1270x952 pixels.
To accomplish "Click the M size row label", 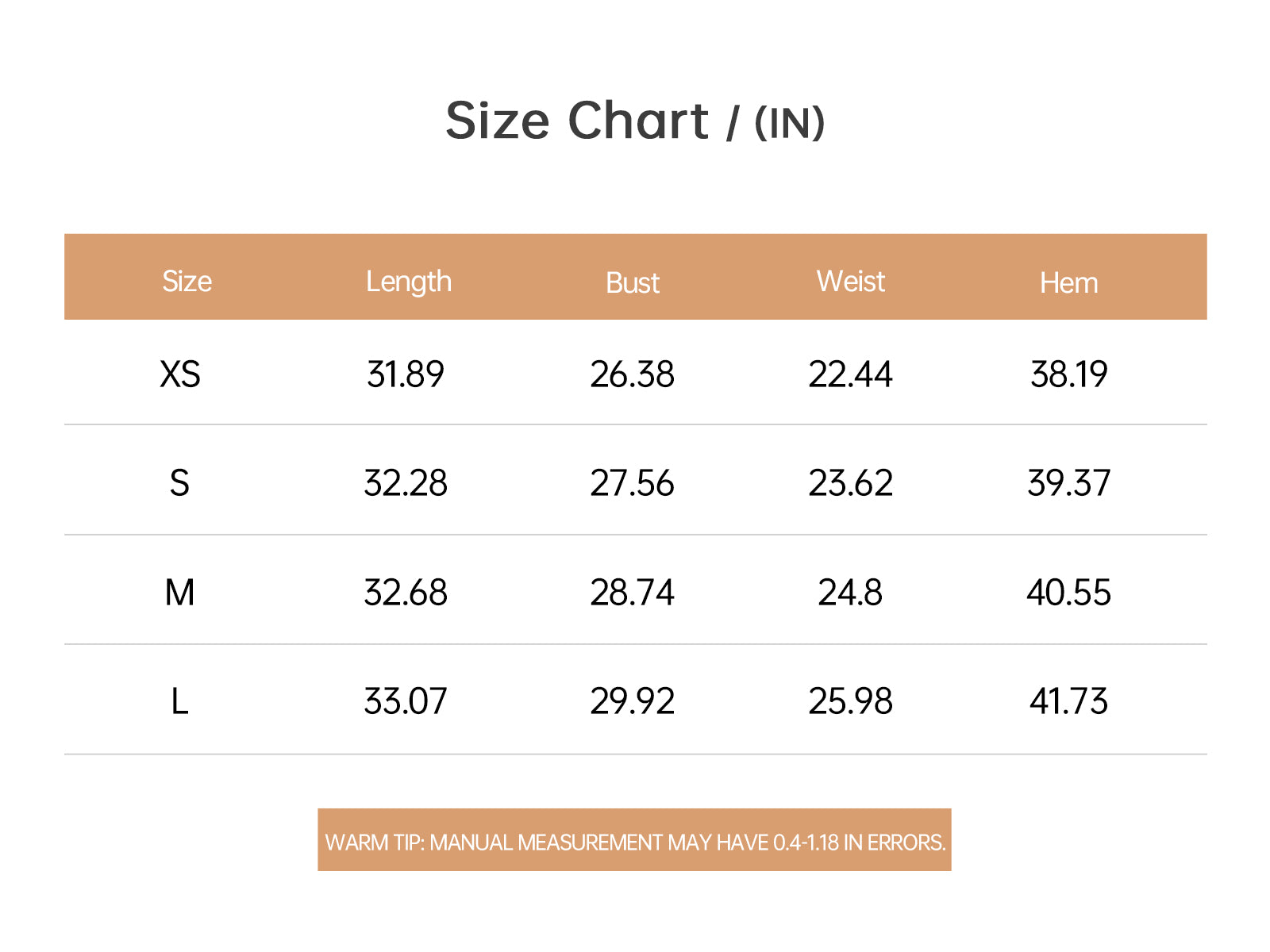I will coord(180,593).
